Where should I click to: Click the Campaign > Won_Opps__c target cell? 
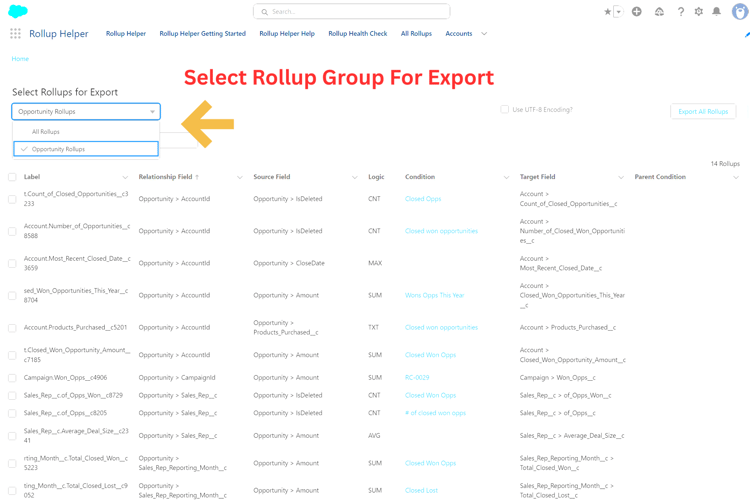point(558,378)
